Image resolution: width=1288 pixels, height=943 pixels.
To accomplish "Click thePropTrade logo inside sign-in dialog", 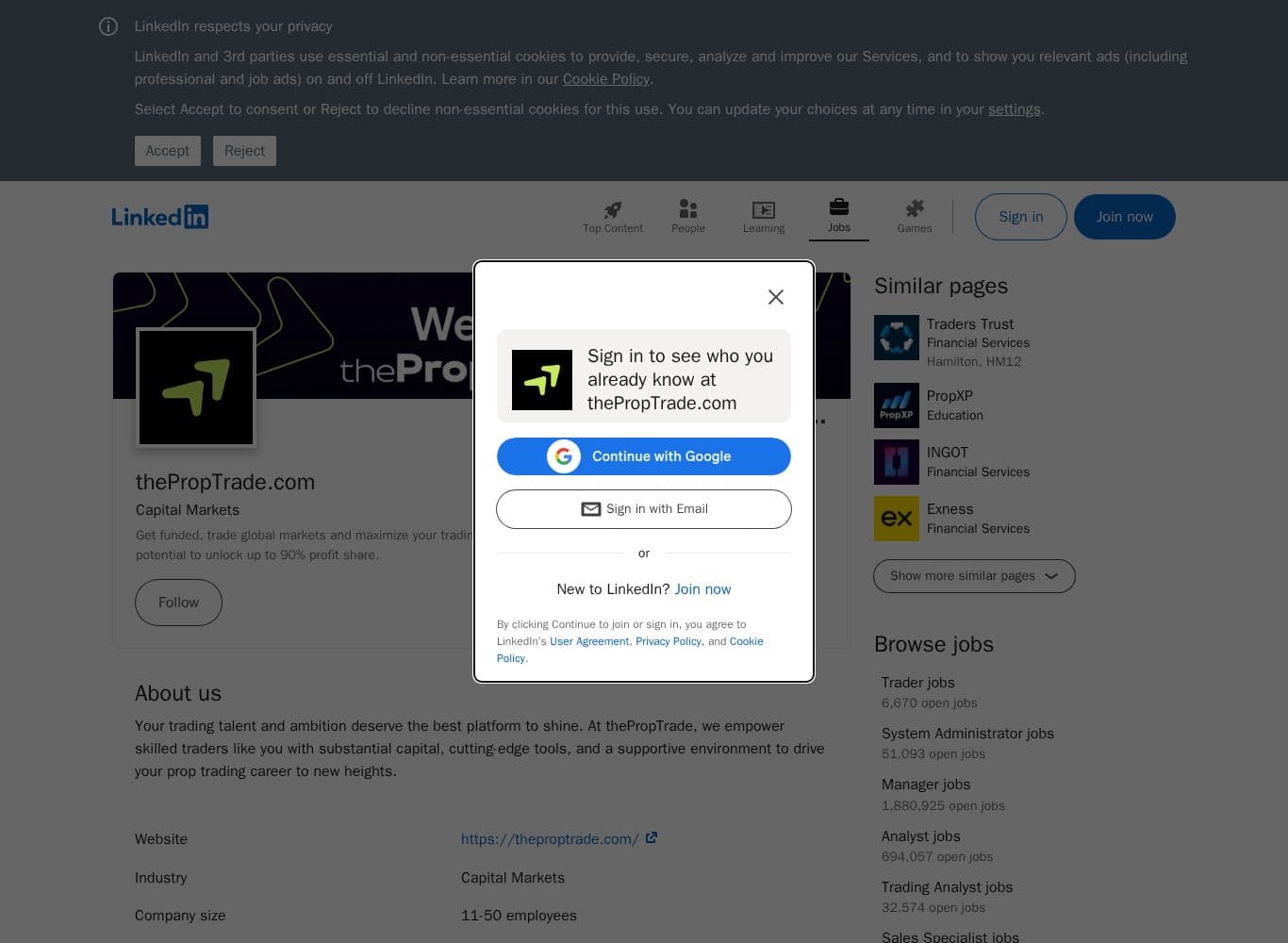I will [542, 380].
